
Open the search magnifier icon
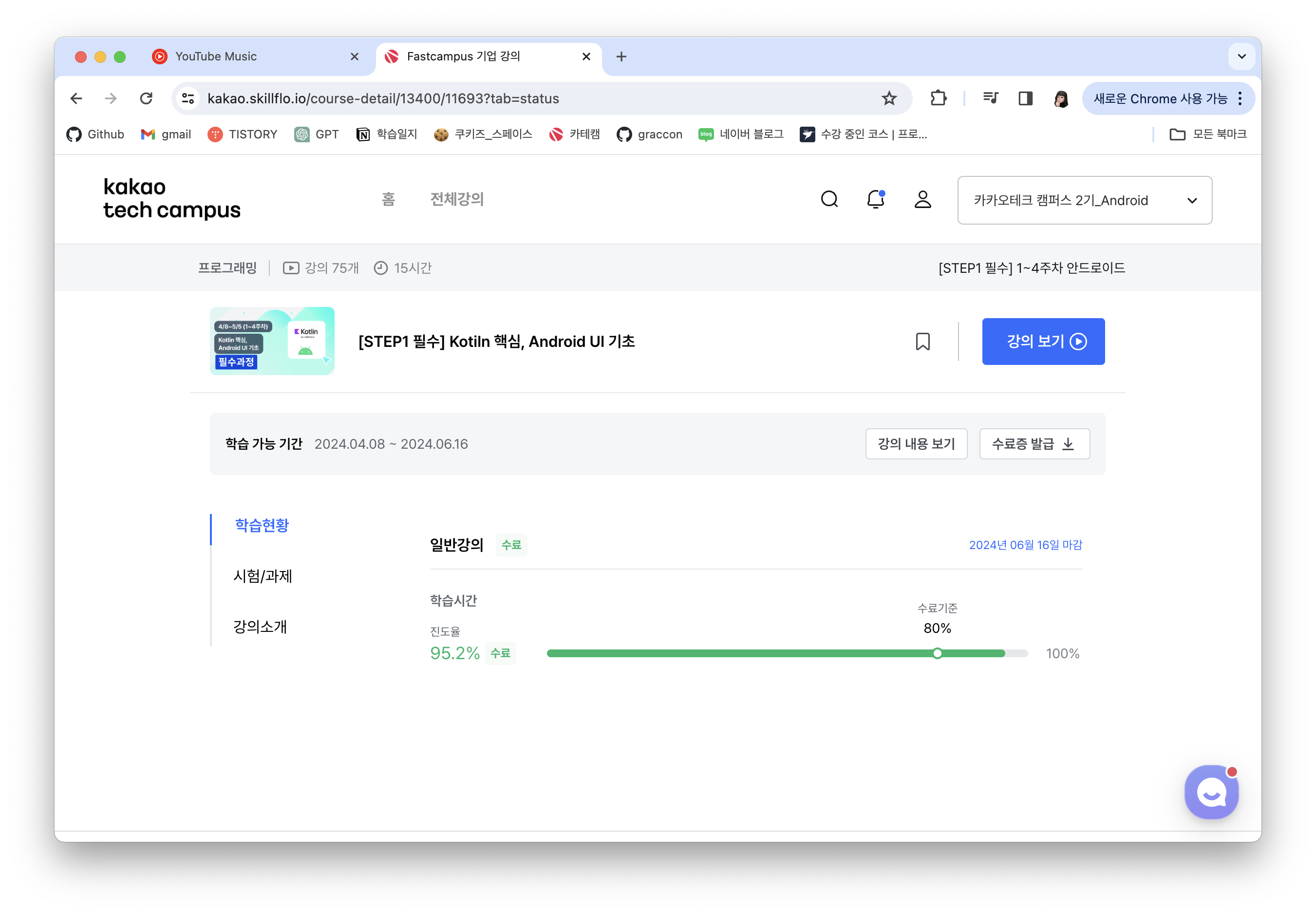point(829,199)
